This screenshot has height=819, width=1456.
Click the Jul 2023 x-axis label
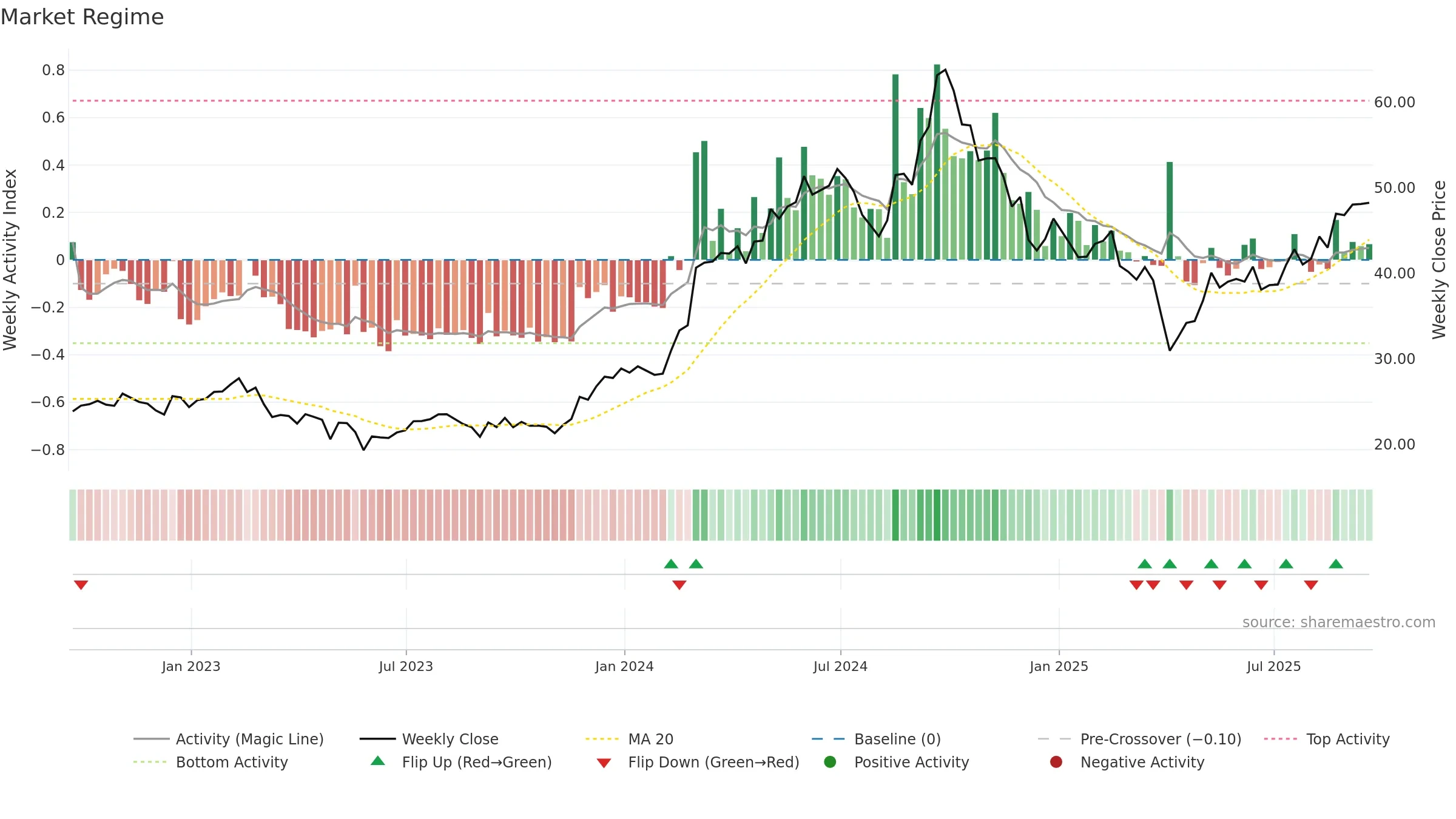(406, 666)
